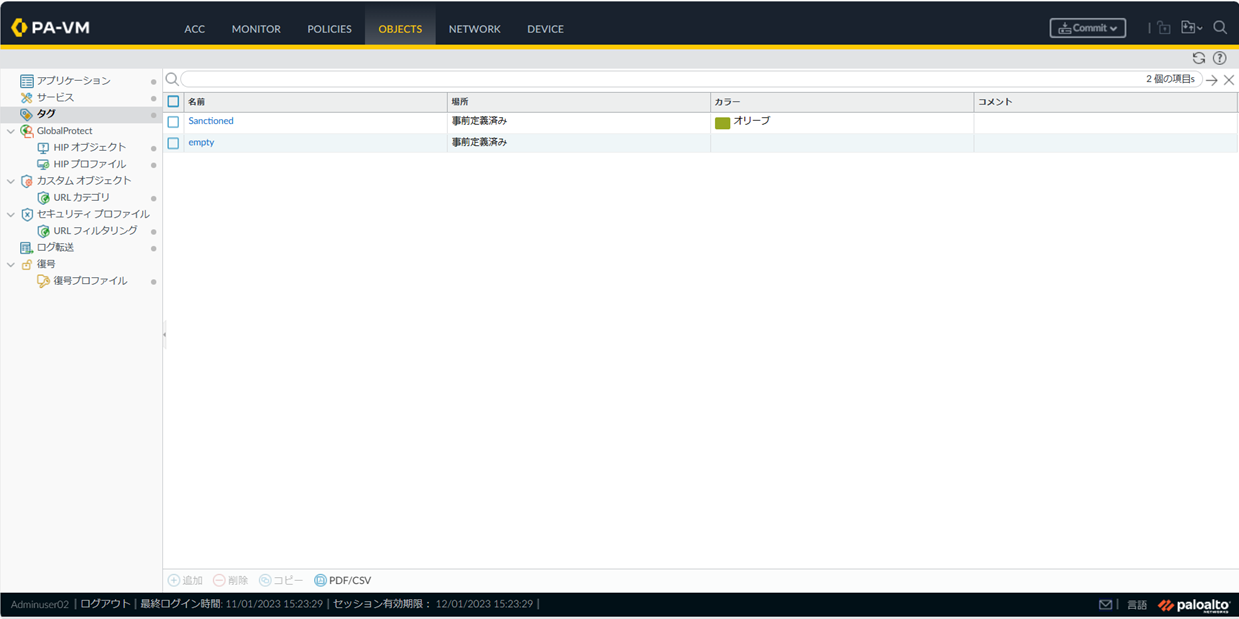1239x619 pixels.
Task: Click the search magnifier icon in header
Action: (x=1220, y=28)
